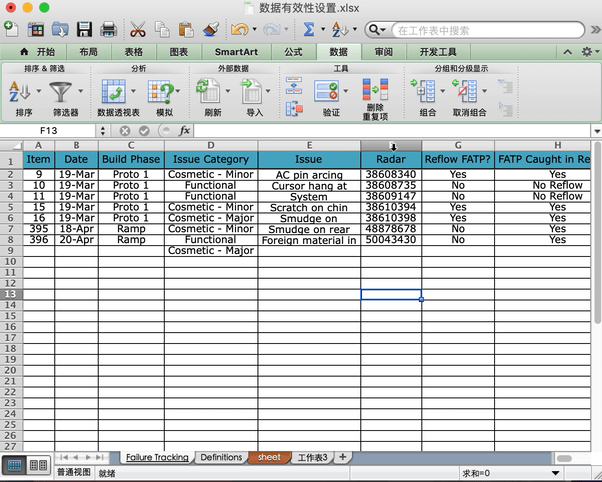602x482 pixels.
Task: Select the Radar column header cell
Action: click(x=390, y=160)
